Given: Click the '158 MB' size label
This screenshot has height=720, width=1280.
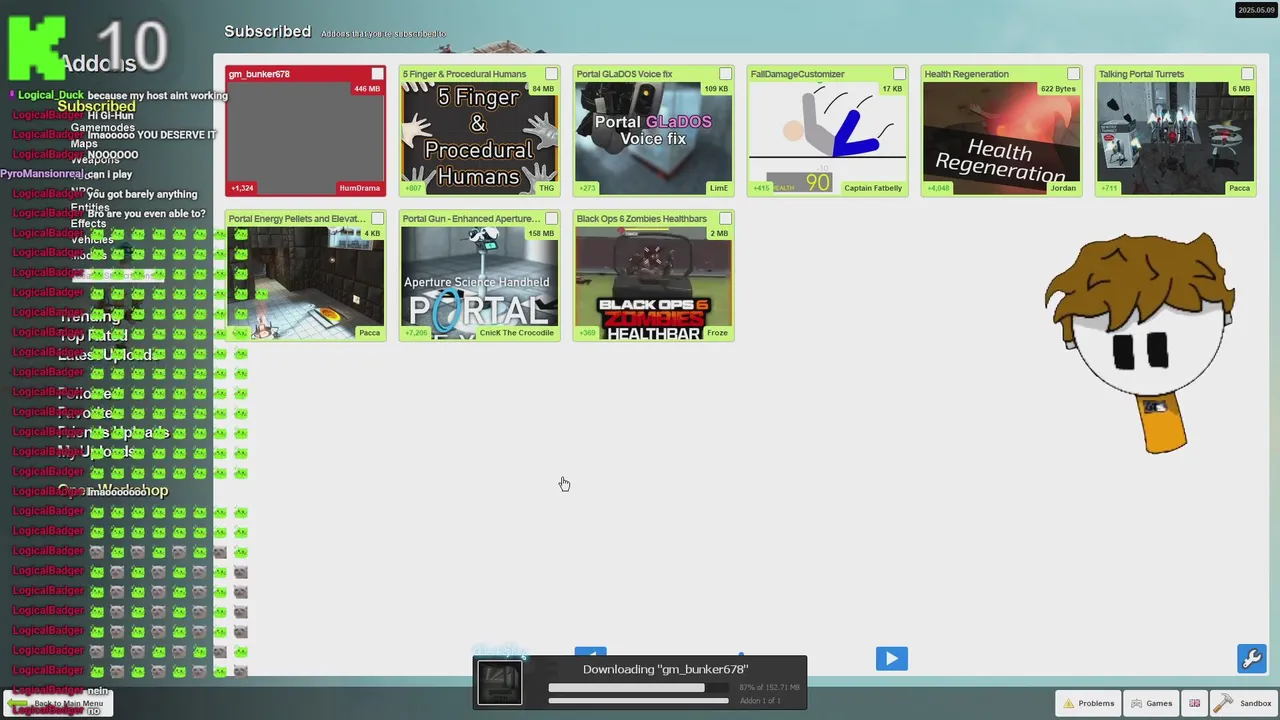Looking at the screenshot, I should pos(541,234).
